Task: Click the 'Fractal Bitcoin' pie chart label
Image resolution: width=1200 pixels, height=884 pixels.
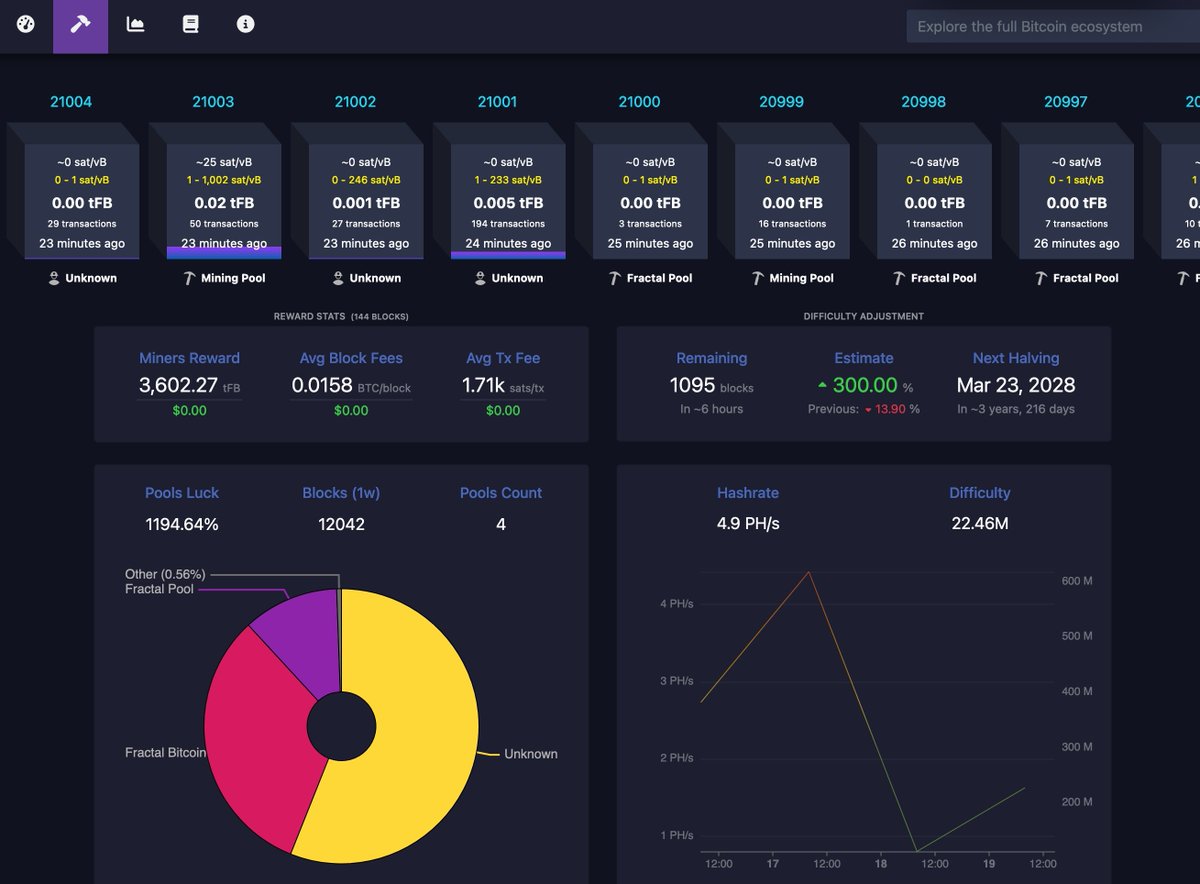Action: click(x=165, y=752)
